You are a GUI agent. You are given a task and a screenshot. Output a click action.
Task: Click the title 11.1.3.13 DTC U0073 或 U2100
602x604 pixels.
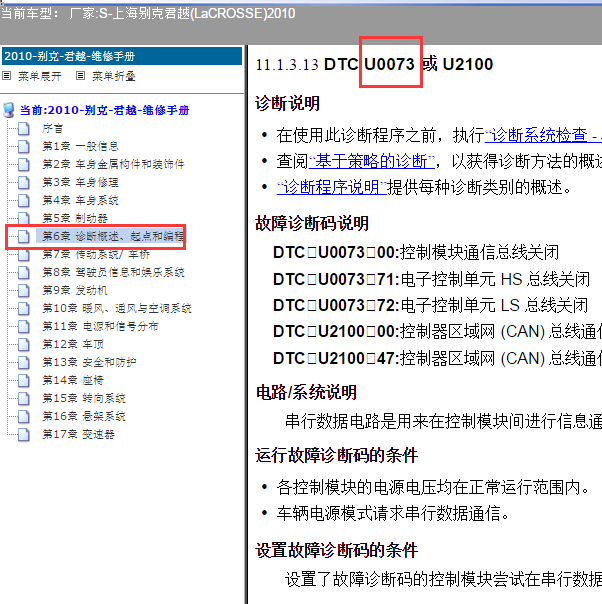[x=374, y=64]
